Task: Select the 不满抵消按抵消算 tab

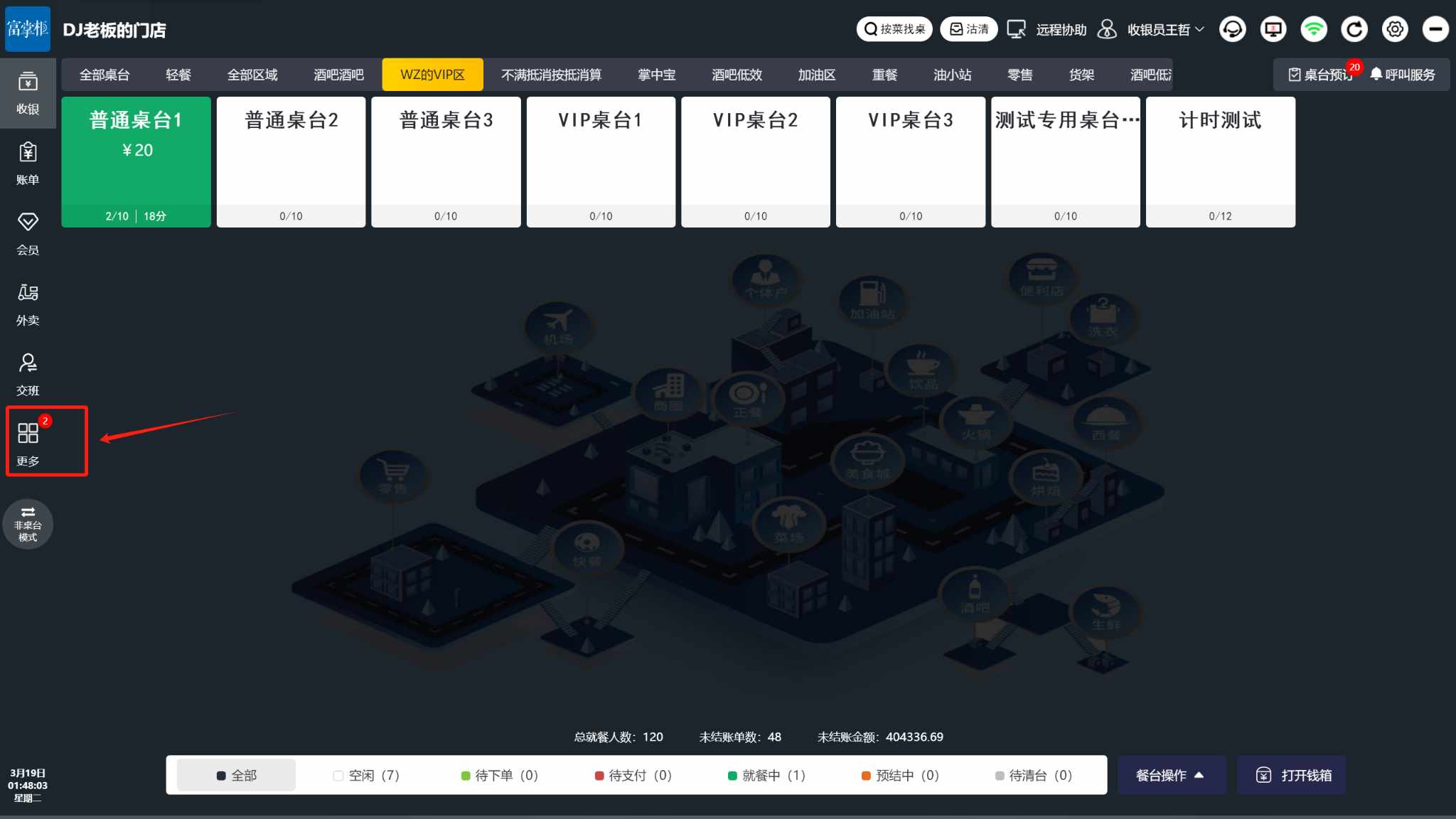Action: (551, 75)
